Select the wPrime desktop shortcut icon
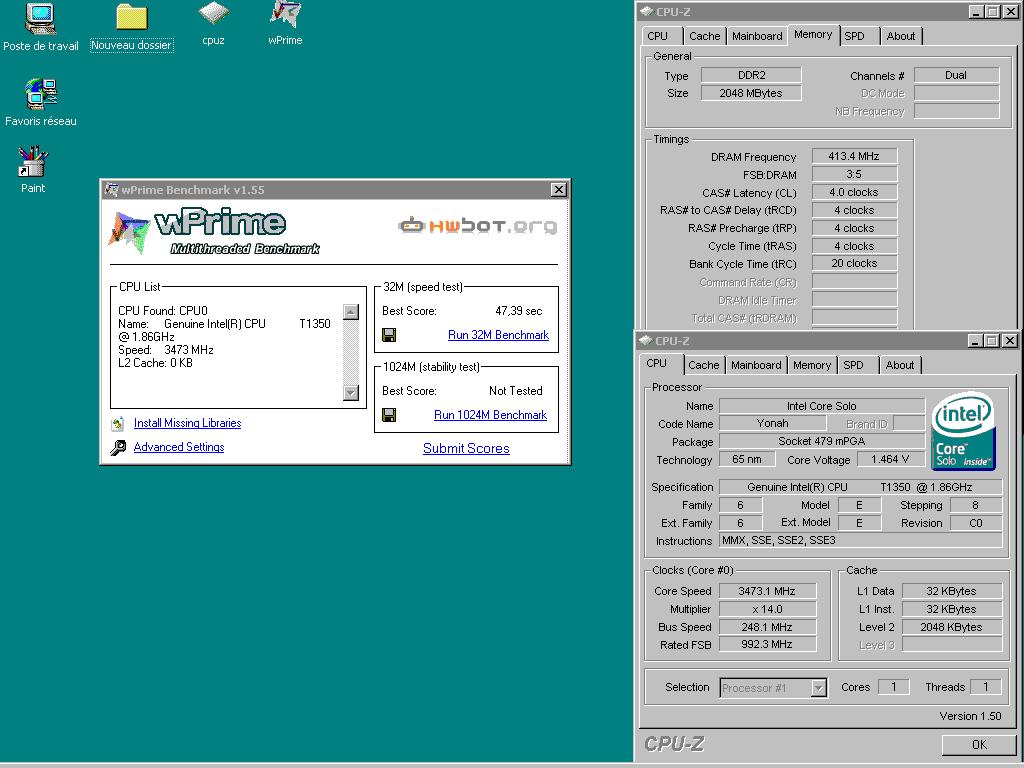This screenshot has height=768, width=1024. [285, 15]
